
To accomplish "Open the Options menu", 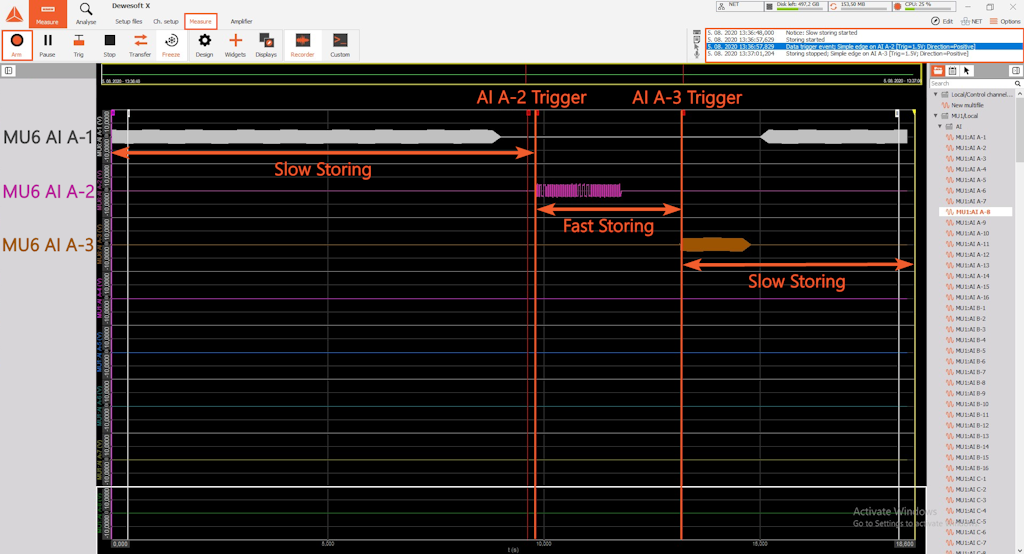I will click(1005, 21).
